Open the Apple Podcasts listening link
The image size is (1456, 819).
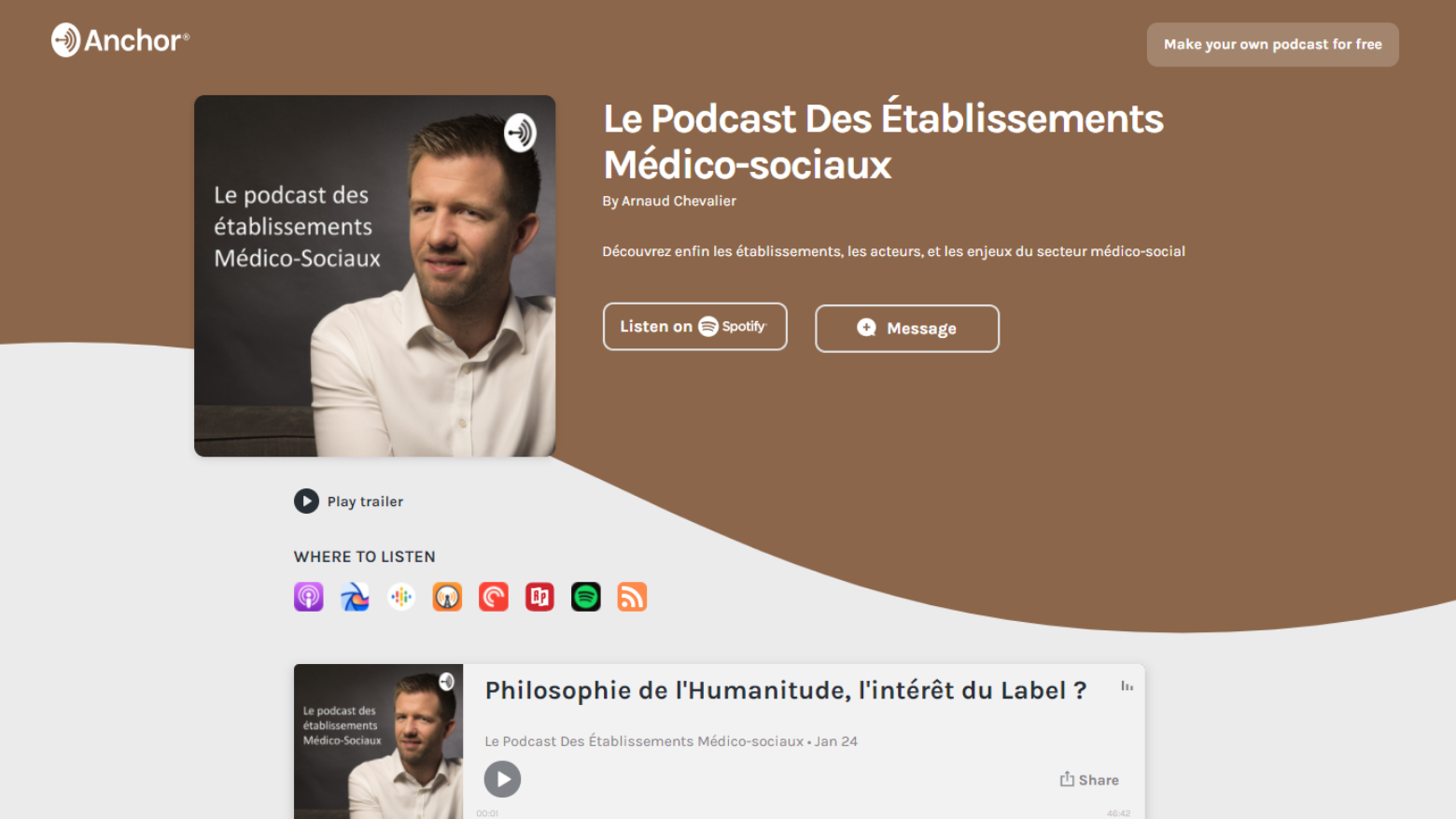308,597
